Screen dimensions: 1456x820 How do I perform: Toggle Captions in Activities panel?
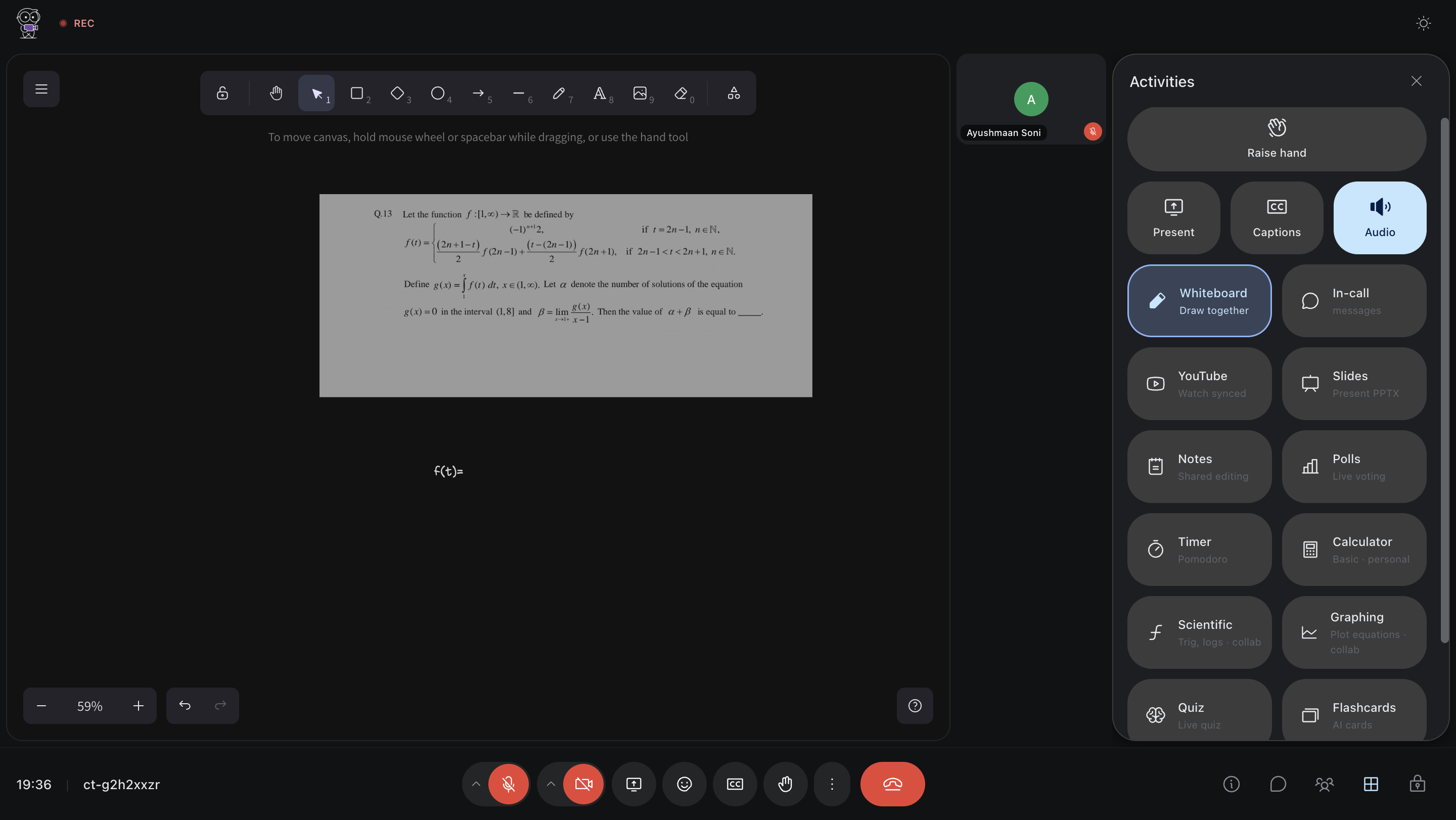click(x=1277, y=217)
